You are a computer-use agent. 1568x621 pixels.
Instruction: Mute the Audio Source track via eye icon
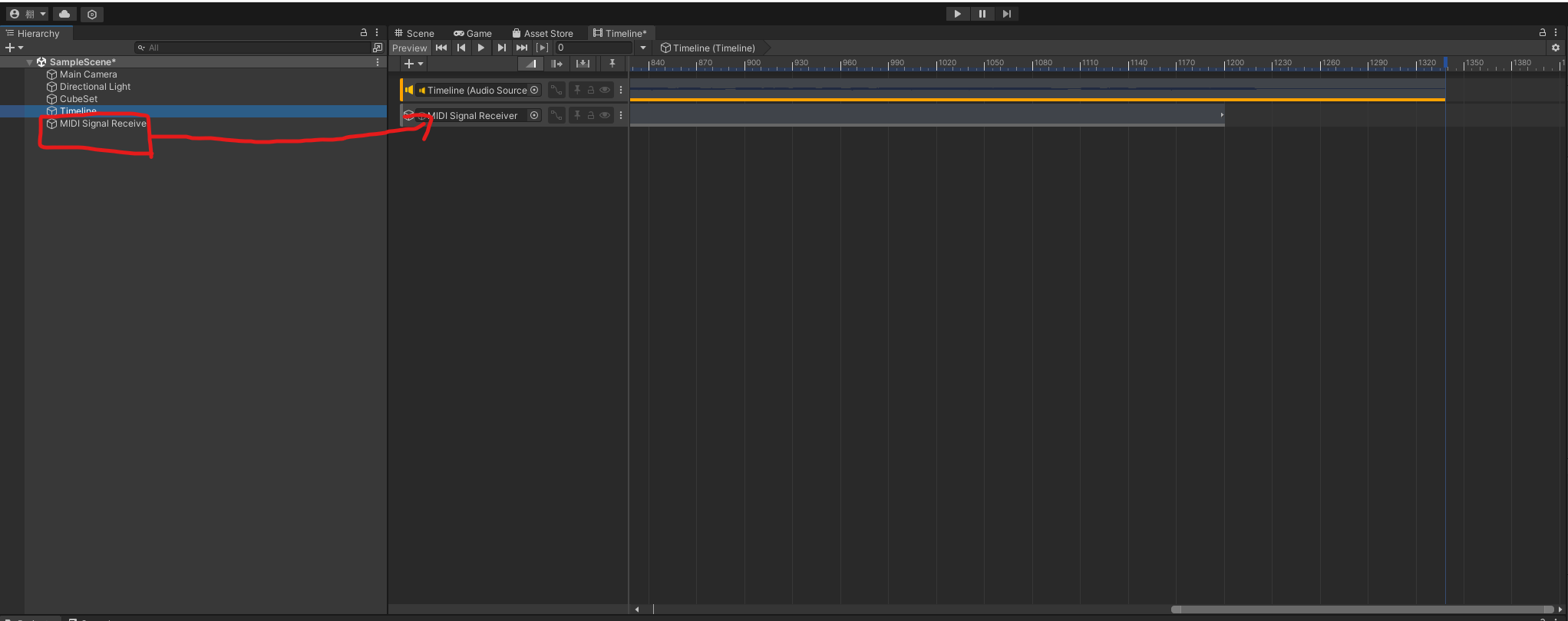point(605,90)
